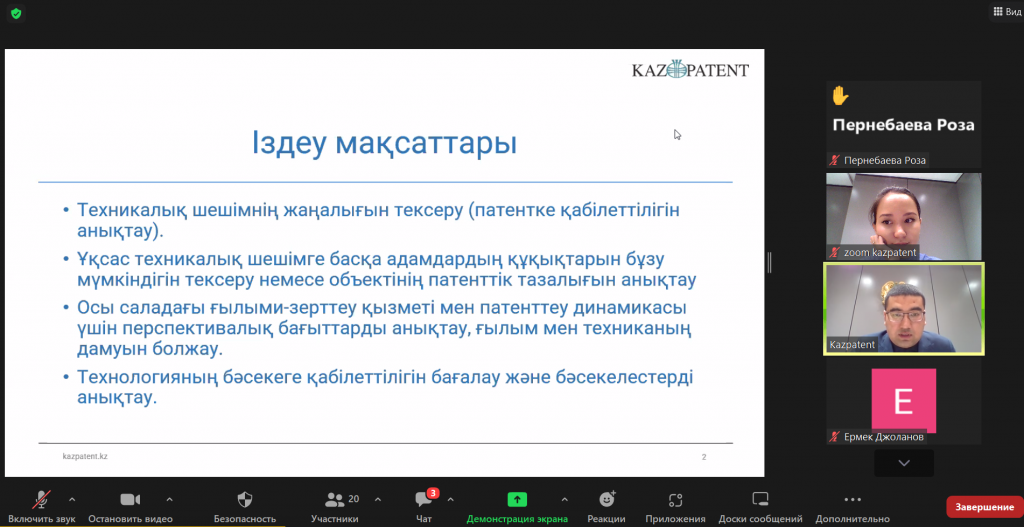Image resolution: width=1024 pixels, height=527 pixels.
Task: Expand options arrow beside Участники
Action: [377, 498]
